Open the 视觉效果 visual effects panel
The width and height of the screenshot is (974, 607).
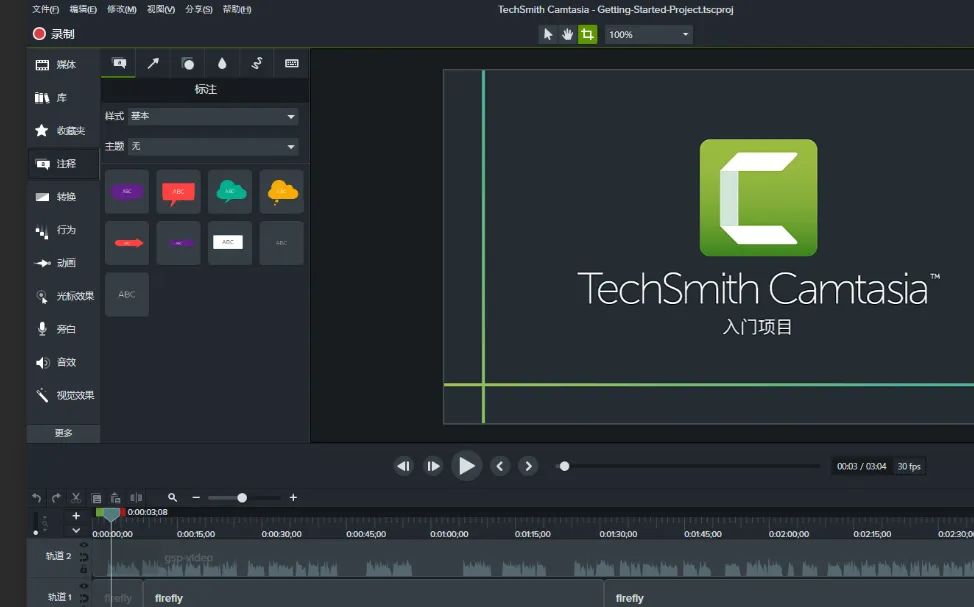[x=63, y=395]
